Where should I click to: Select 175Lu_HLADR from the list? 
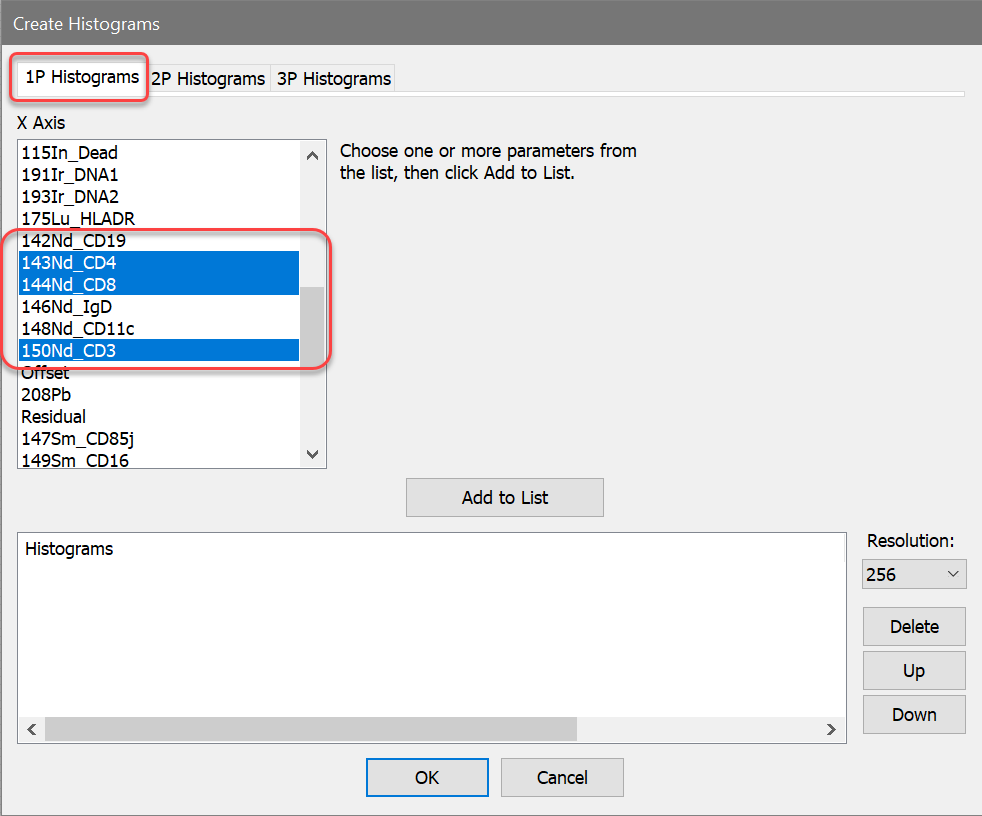click(78, 219)
